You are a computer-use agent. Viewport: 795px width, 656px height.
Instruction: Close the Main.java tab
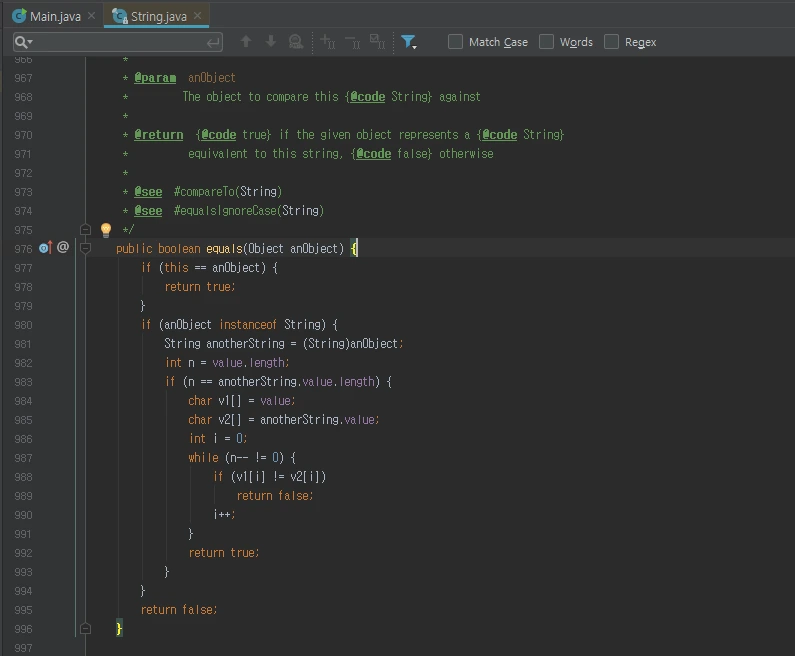pos(92,16)
